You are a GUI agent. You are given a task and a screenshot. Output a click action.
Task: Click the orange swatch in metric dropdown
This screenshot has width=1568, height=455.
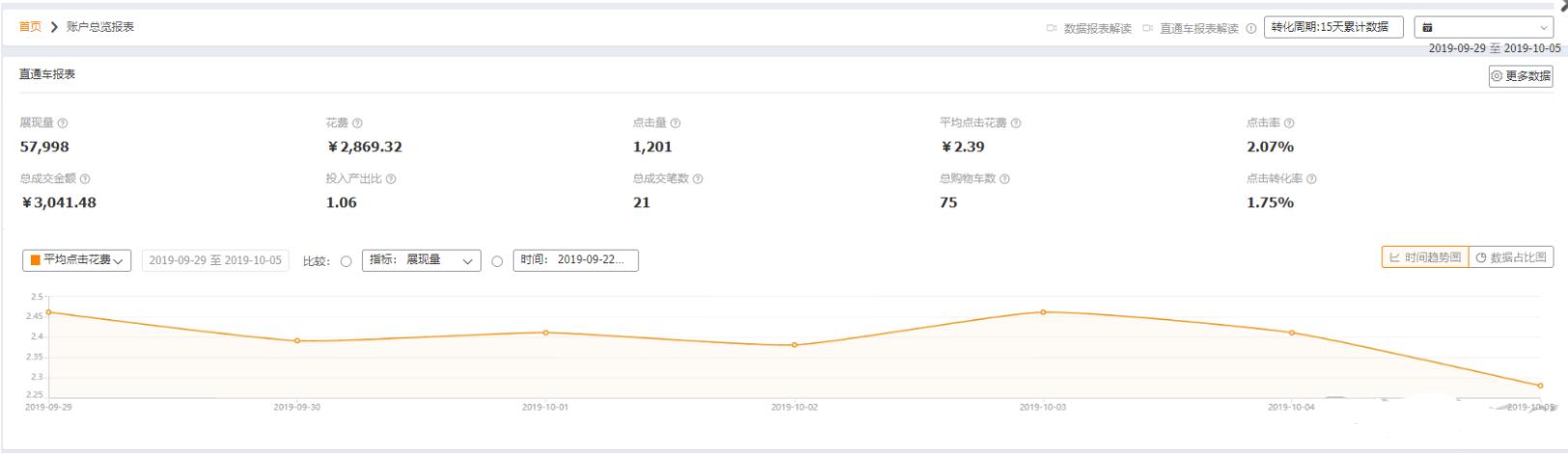36,260
